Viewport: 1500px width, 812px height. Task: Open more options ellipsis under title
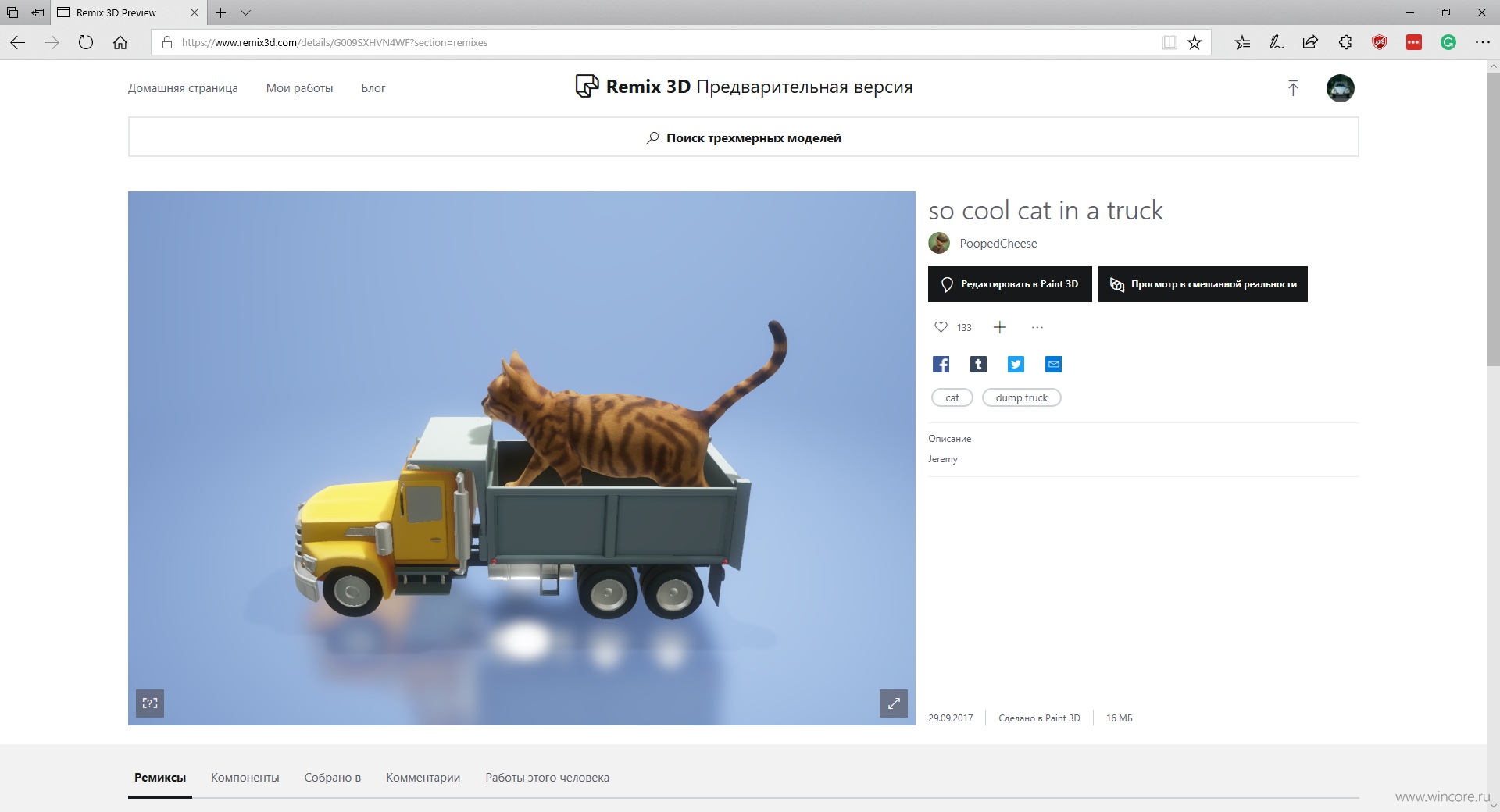click(1037, 327)
